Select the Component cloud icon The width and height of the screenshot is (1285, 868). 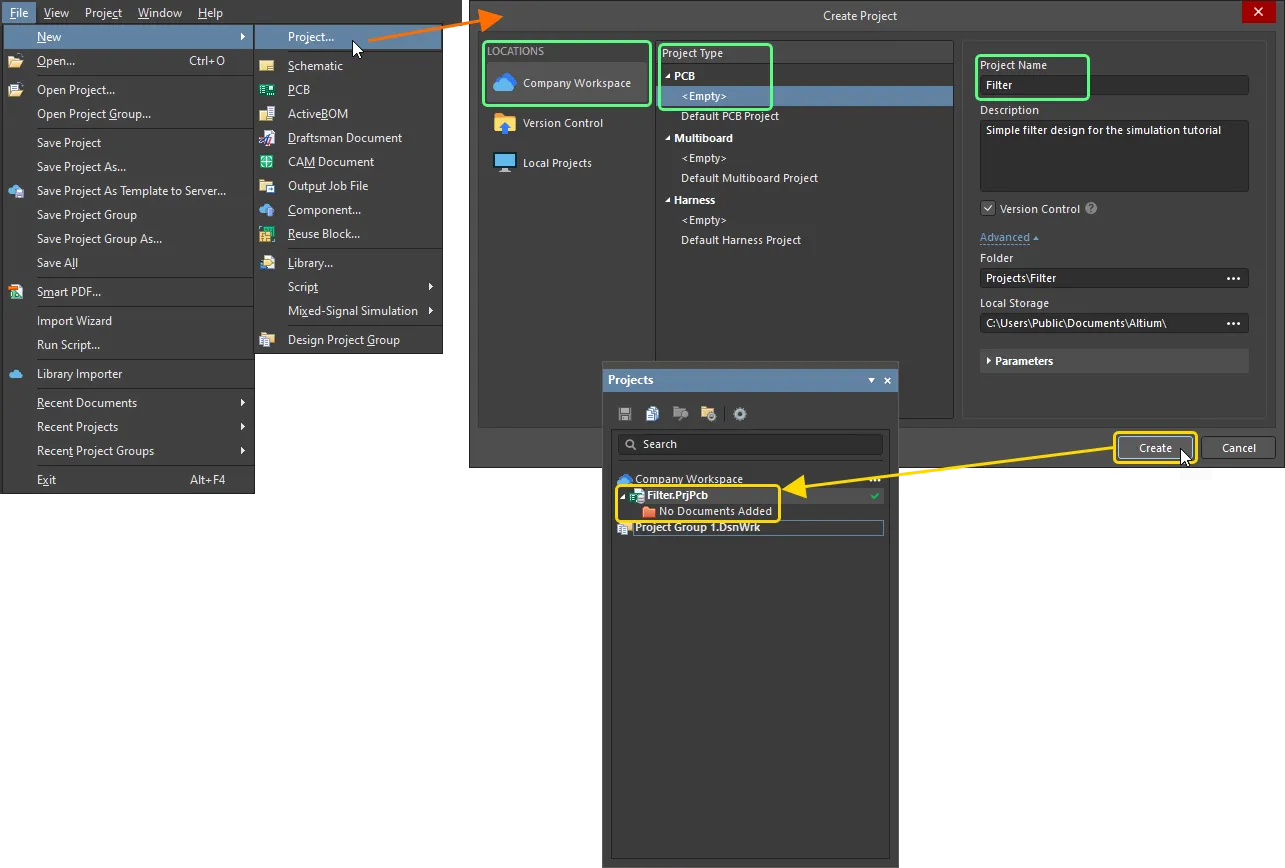(x=267, y=210)
